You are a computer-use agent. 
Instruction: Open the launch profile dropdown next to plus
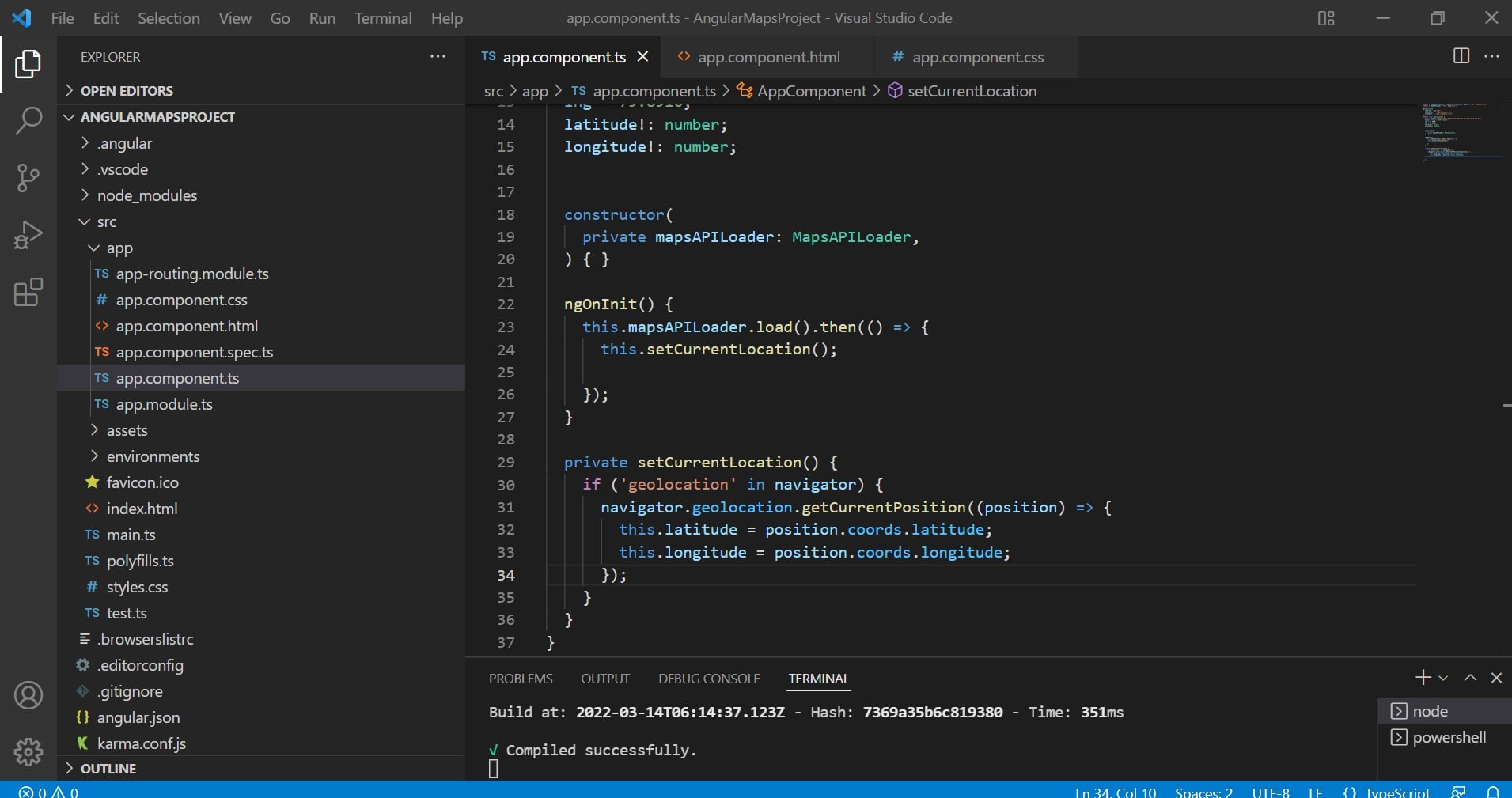[x=1443, y=678]
